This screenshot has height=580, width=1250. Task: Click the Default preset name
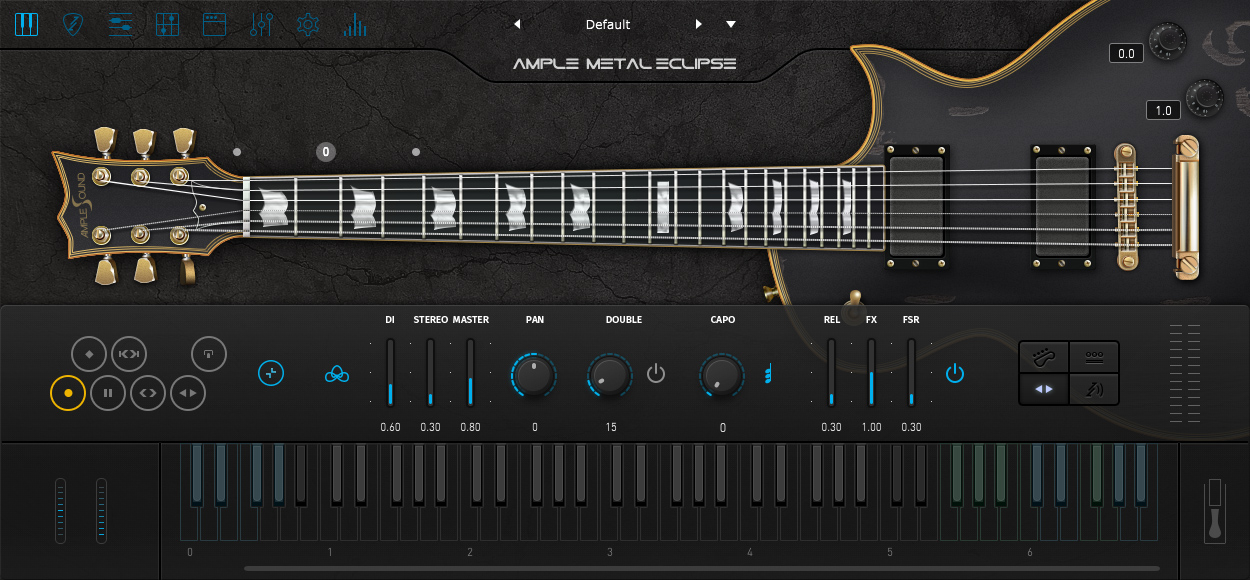point(608,24)
